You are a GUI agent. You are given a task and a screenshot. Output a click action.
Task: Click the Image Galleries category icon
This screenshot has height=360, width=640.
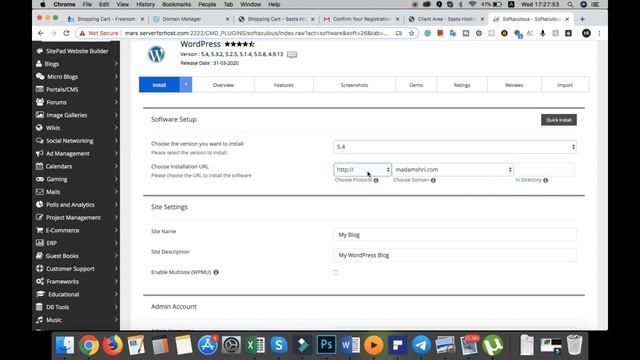(40, 115)
